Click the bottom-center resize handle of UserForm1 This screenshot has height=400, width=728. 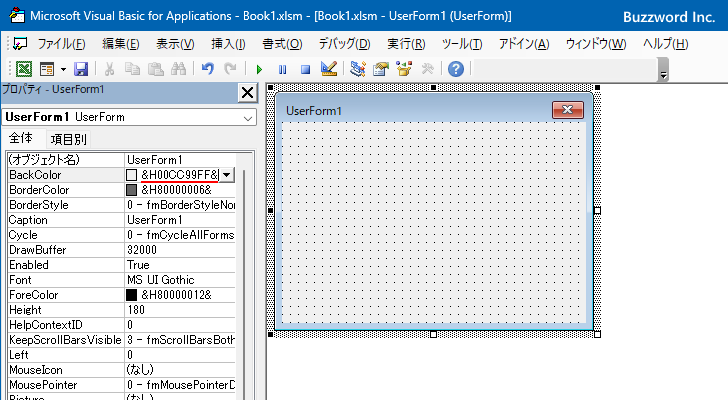click(433, 334)
